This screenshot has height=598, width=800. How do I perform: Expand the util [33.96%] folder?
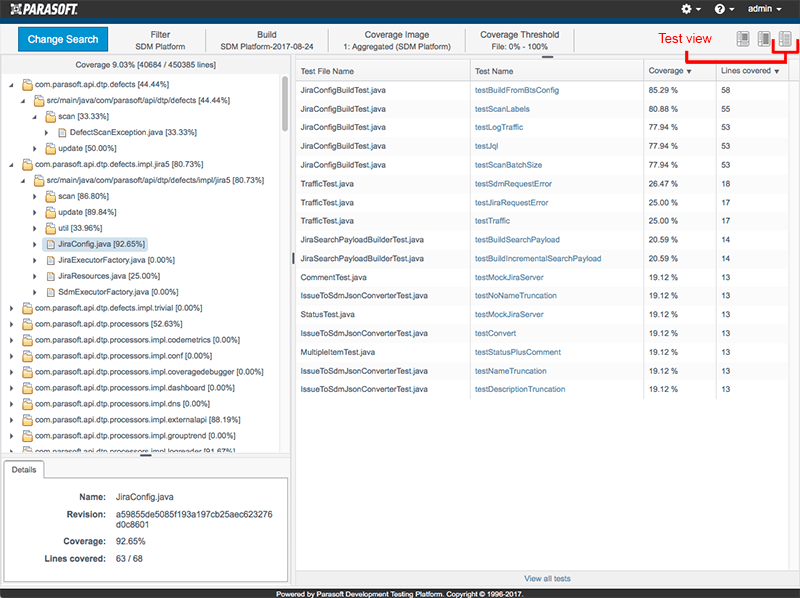tap(35, 228)
